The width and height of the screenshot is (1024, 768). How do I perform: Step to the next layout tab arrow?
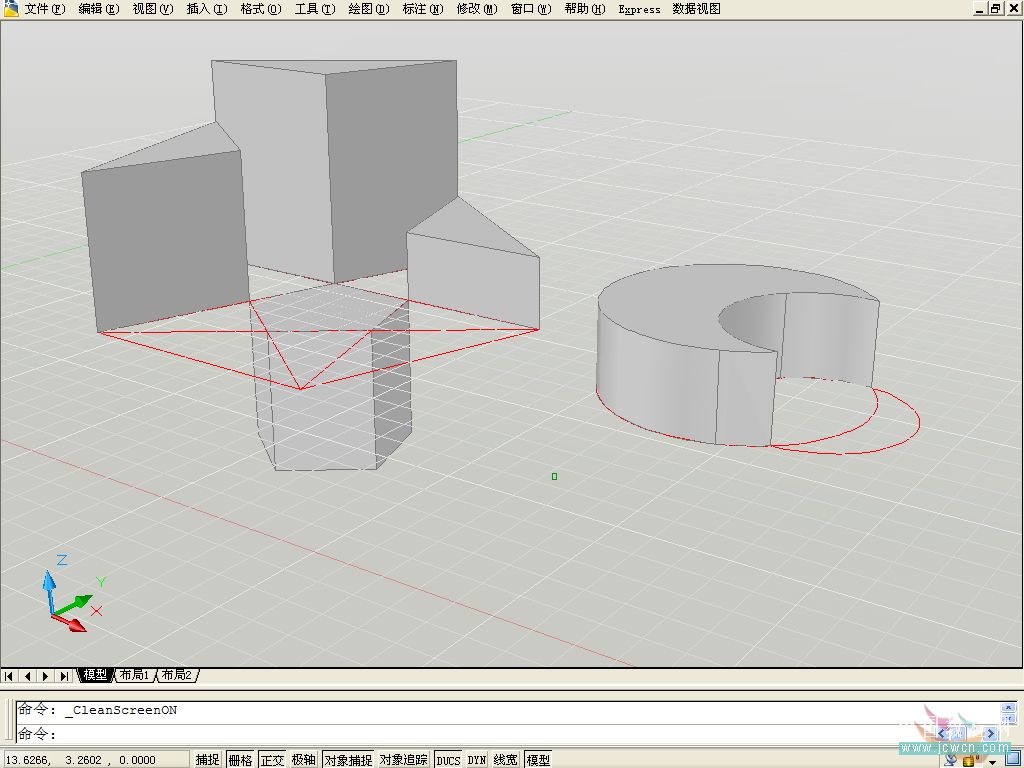[45, 675]
